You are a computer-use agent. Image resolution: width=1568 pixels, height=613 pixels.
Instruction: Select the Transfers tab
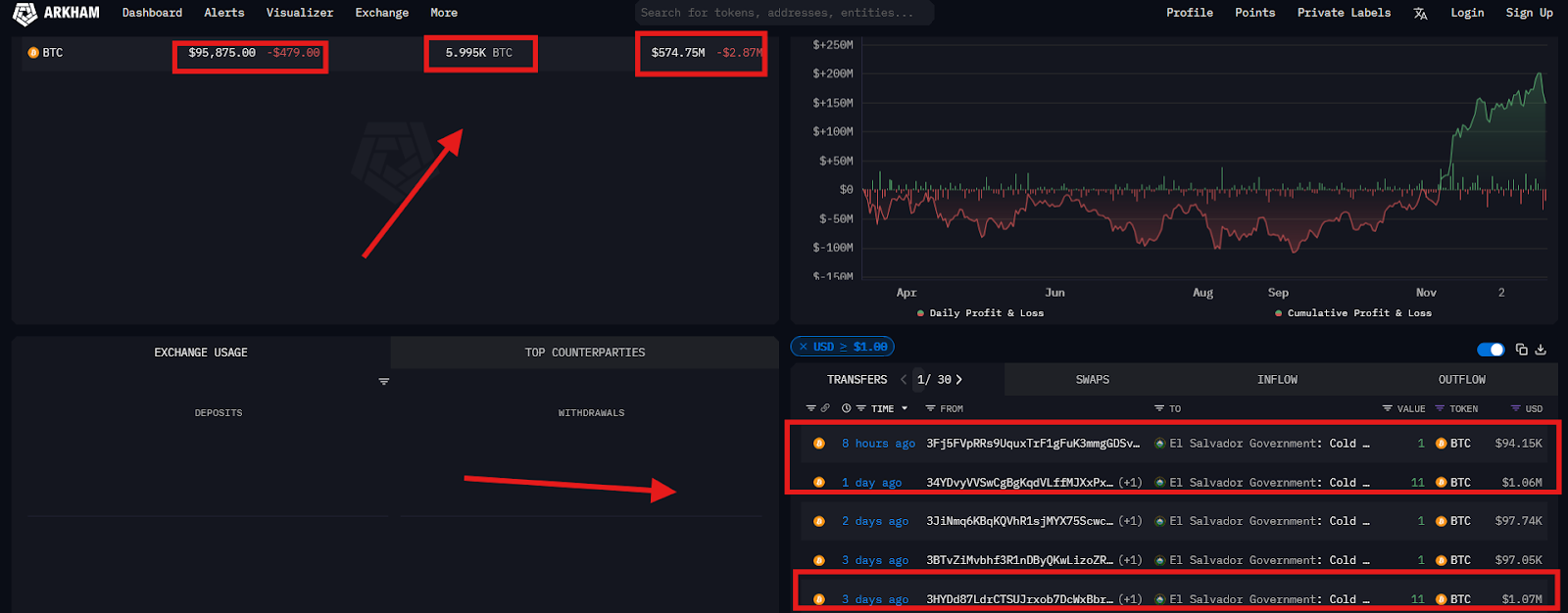point(857,380)
